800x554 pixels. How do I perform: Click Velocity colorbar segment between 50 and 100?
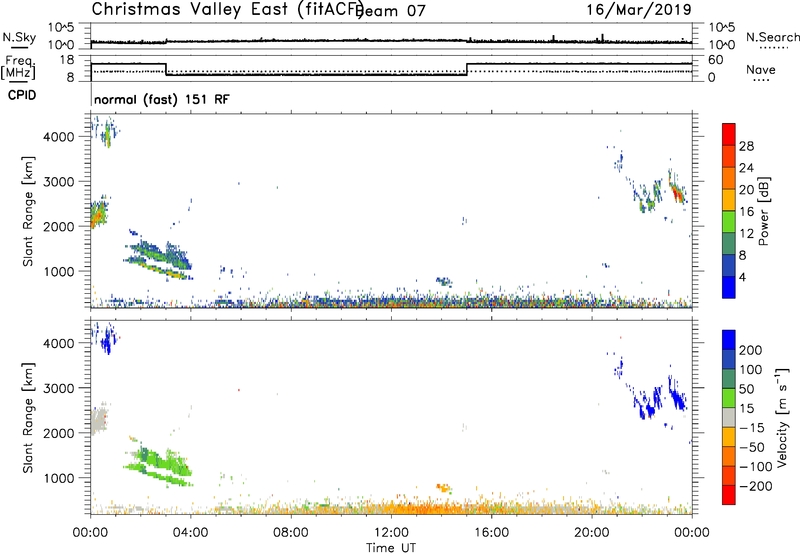pos(729,379)
